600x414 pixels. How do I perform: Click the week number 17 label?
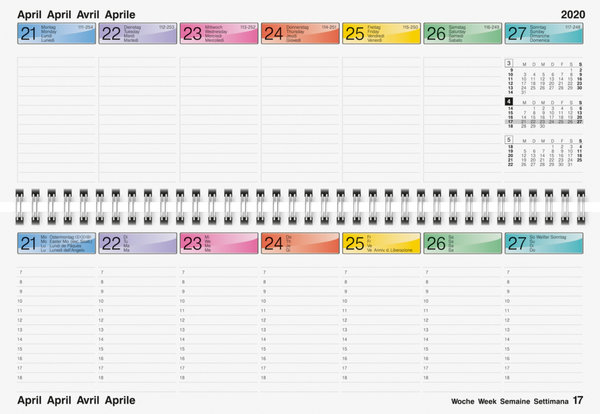577,400
